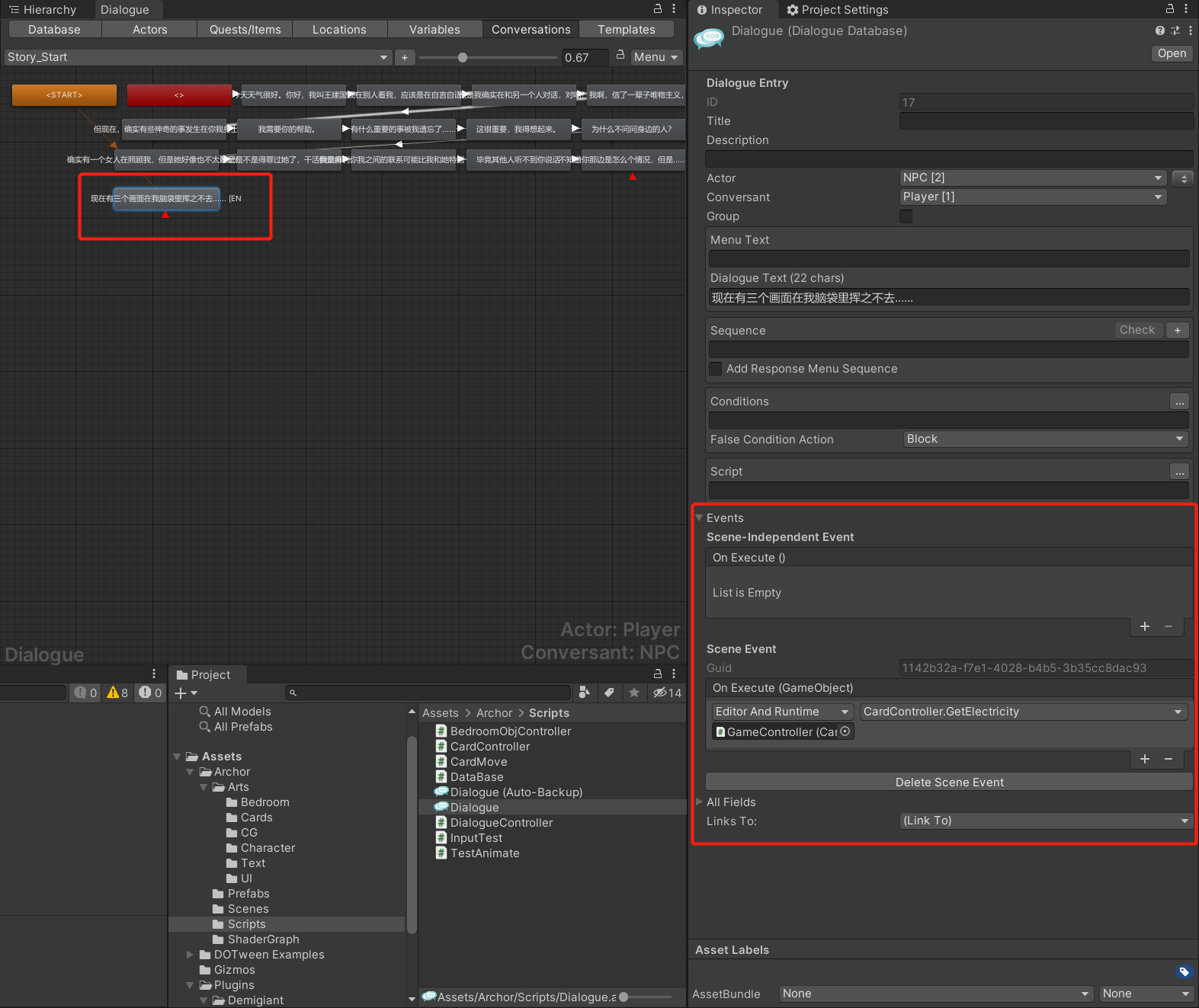Toggle console errors filter showing 0
Viewport: 1199px width, 1008px height.
pyautogui.click(x=150, y=693)
